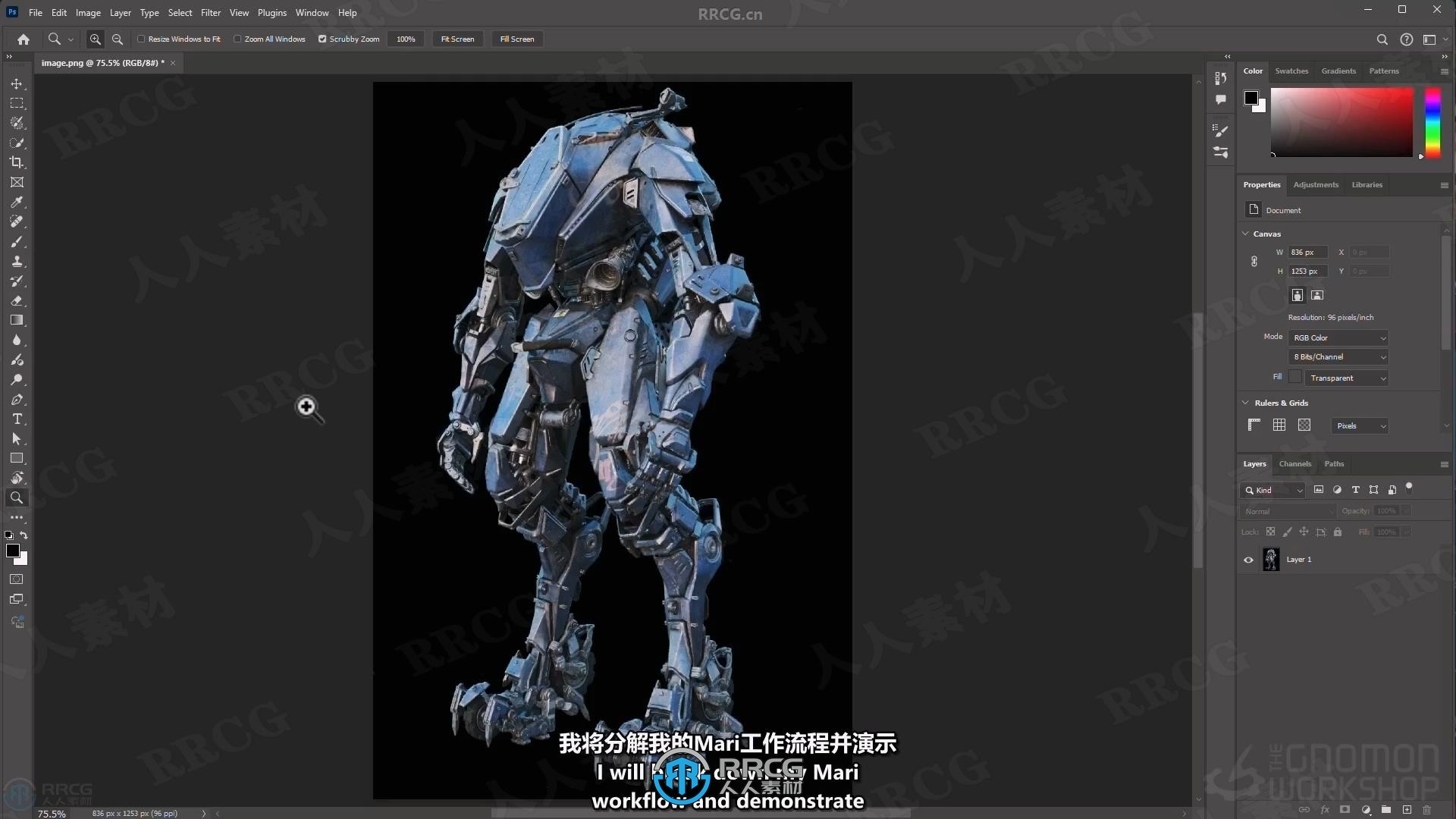Select the Crop tool
This screenshot has height=819, width=1456.
[x=17, y=162]
